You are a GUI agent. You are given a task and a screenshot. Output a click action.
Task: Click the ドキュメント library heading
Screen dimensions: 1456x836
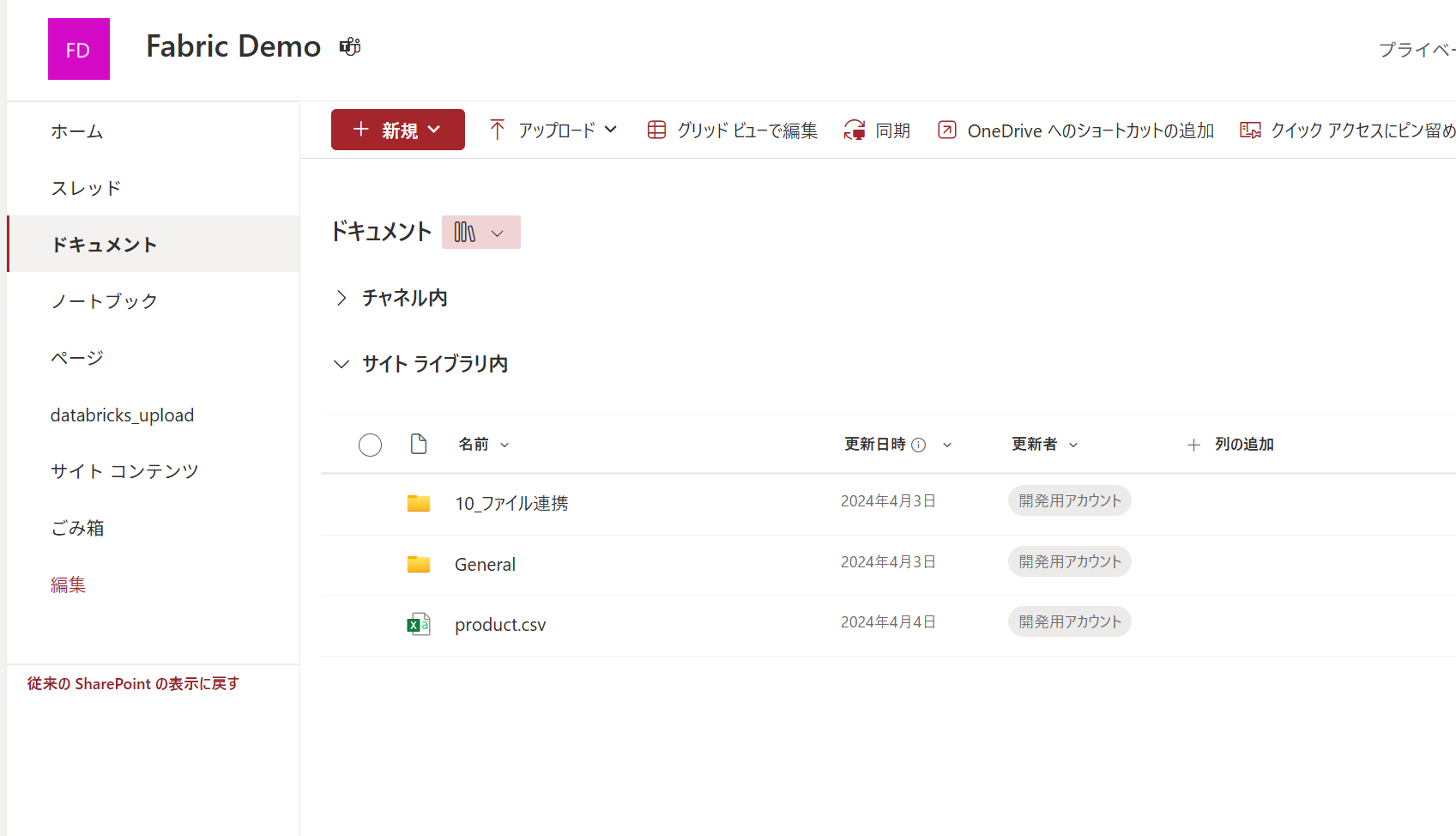(x=381, y=232)
